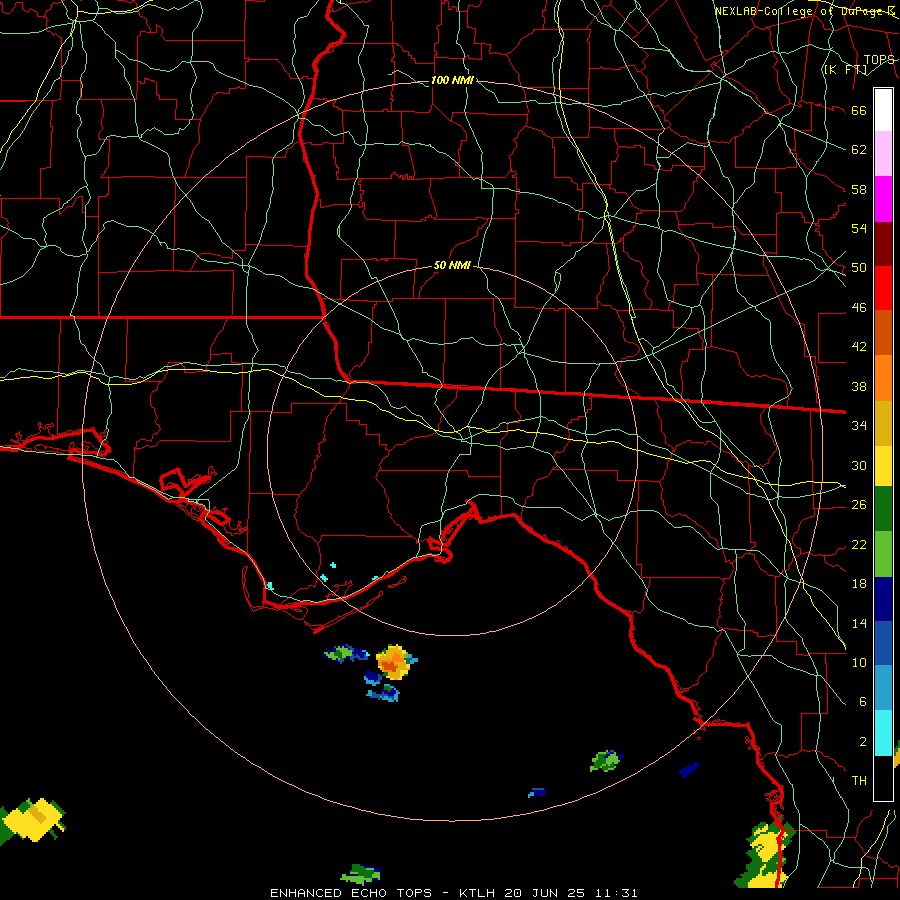900x900 pixels.
Task: Click the 42 legend value
Action: [x=859, y=347]
